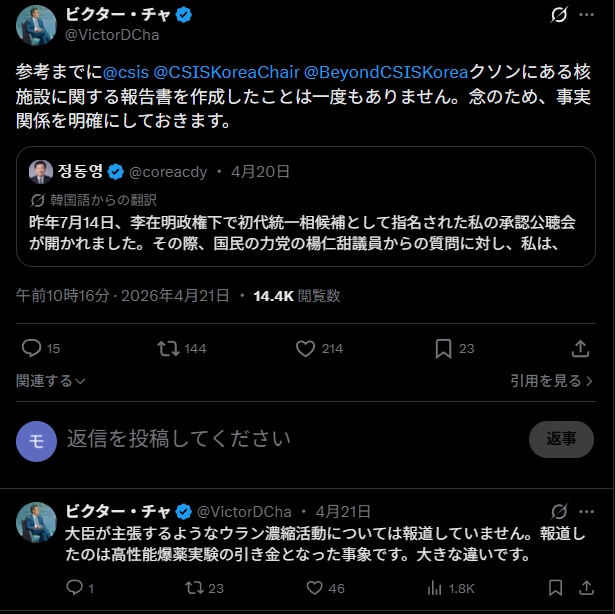Click the Grok icon on the main post
615x614 pixels.
tap(560, 16)
